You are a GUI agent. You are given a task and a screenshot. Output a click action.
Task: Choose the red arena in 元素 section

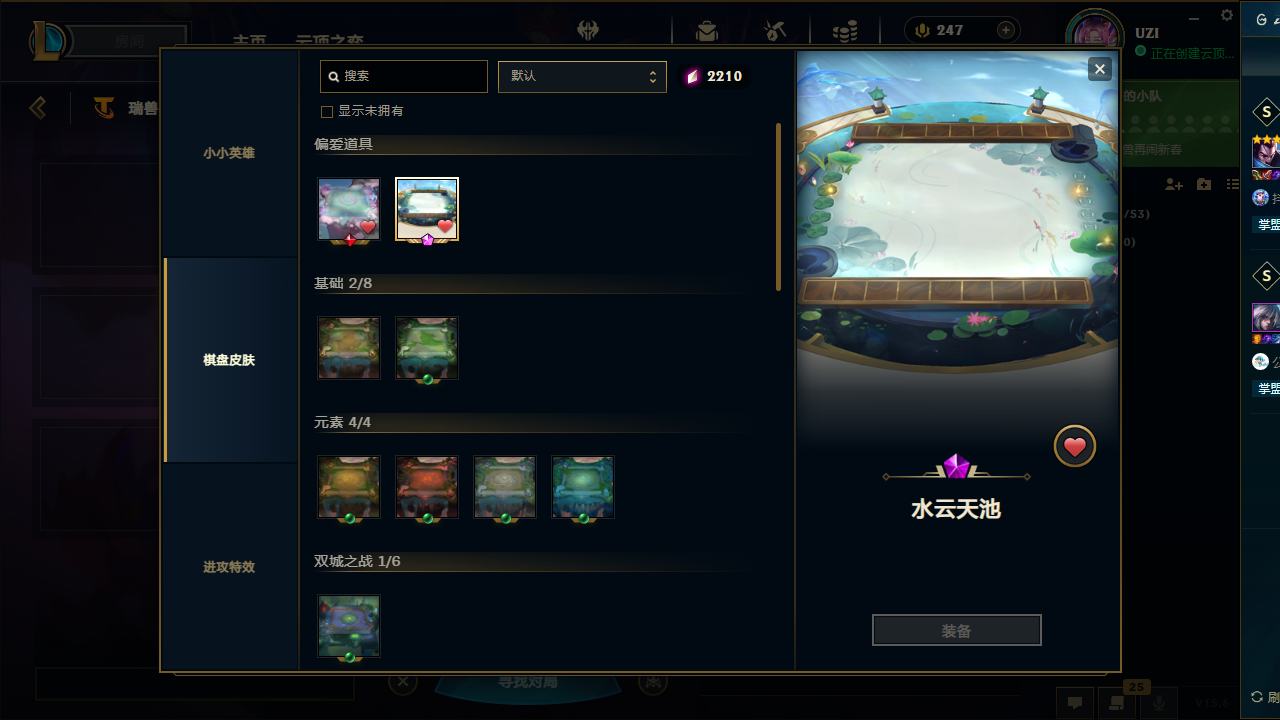tap(427, 487)
